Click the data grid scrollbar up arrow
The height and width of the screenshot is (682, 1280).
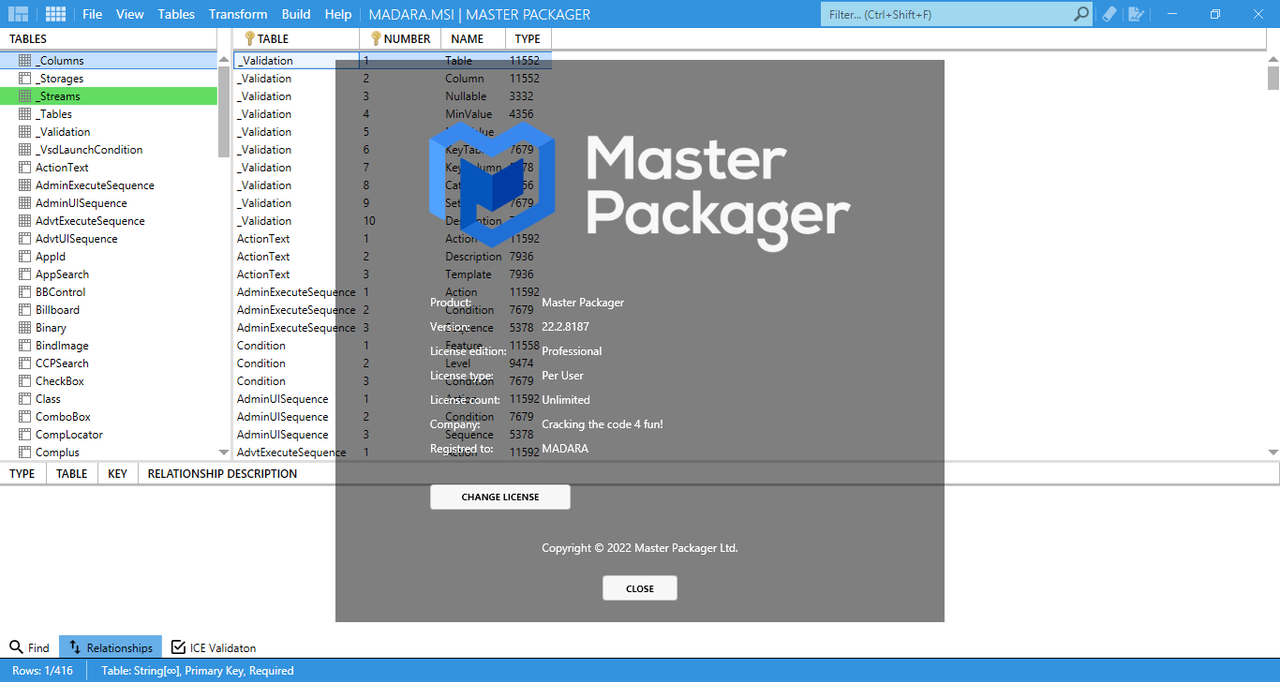pyautogui.click(x=1273, y=60)
